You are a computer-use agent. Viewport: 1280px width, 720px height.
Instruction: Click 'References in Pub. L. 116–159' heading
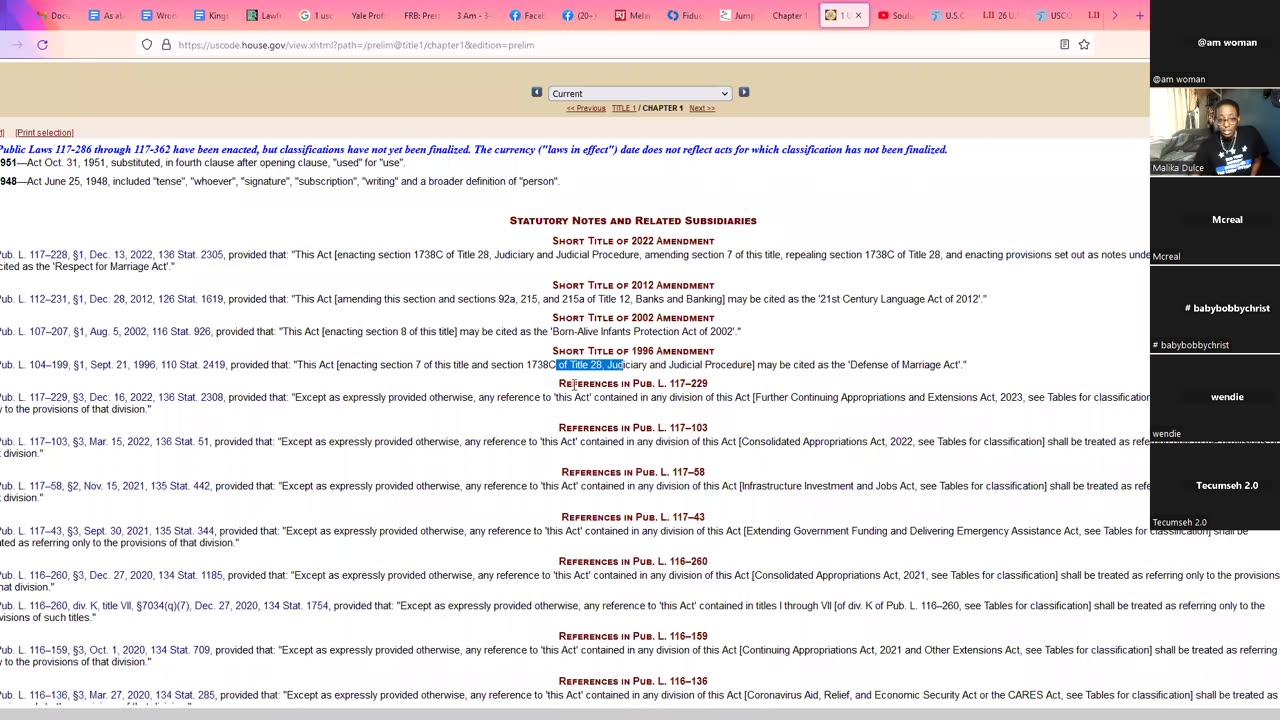point(633,636)
